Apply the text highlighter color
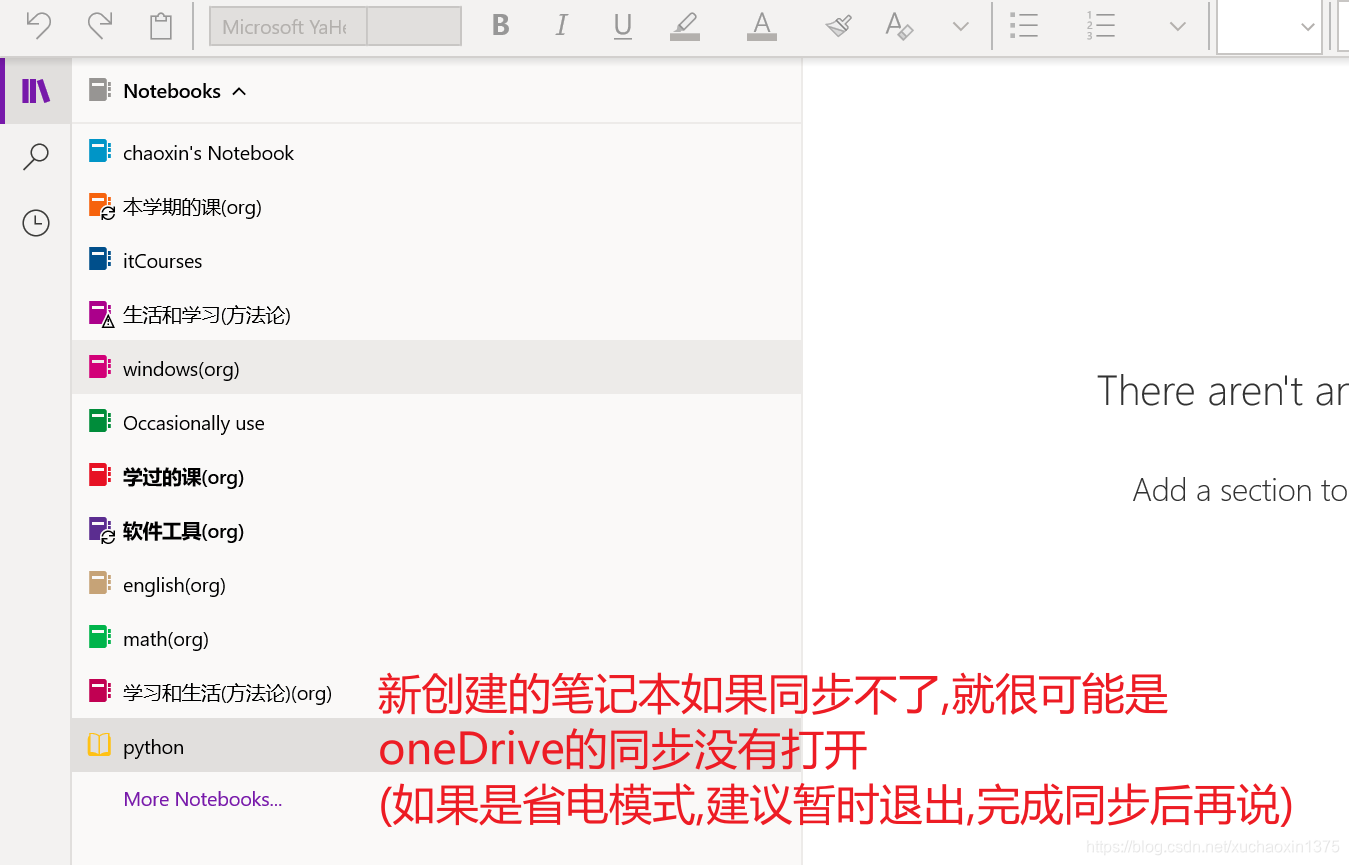1349x865 pixels. (x=685, y=26)
